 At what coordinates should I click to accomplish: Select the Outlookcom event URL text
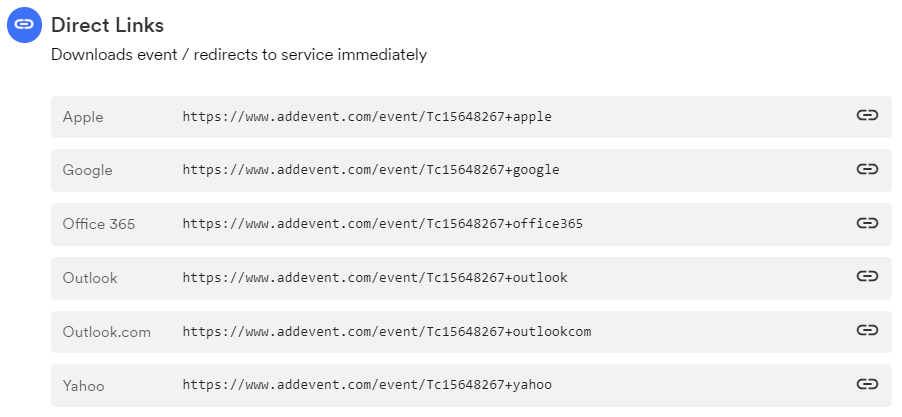coord(387,331)
